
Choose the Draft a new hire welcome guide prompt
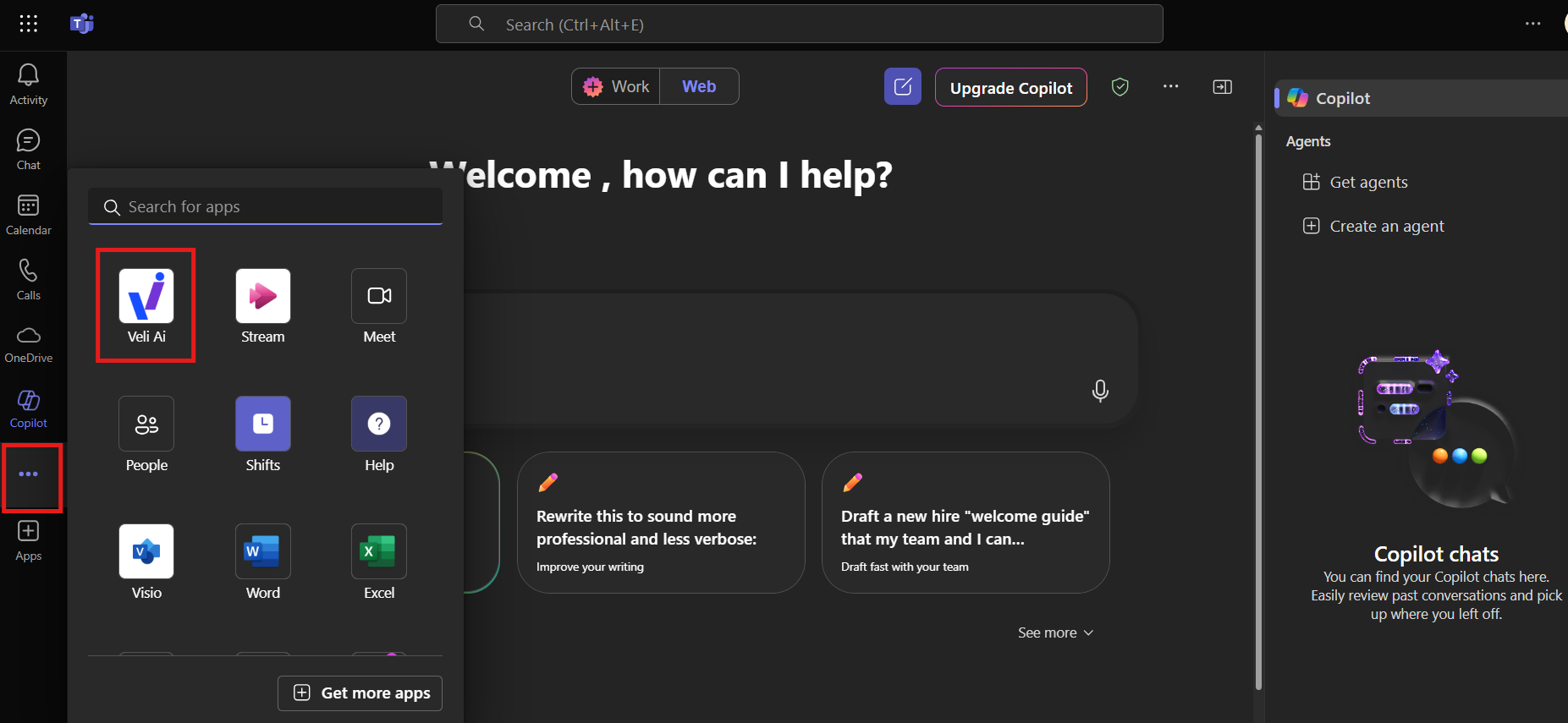(966, 523)
